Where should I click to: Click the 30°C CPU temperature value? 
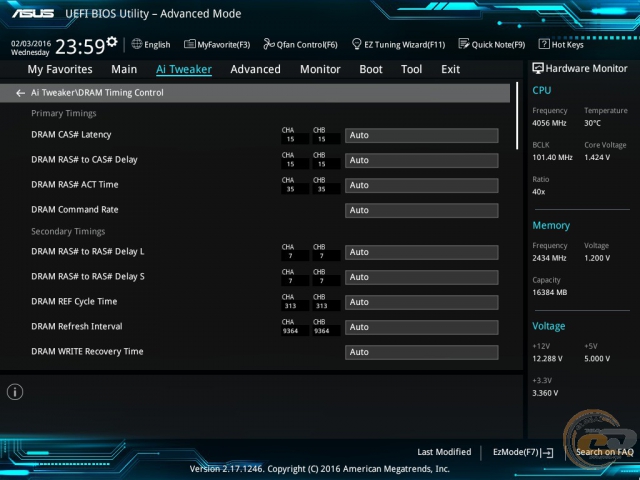(592, 123)
